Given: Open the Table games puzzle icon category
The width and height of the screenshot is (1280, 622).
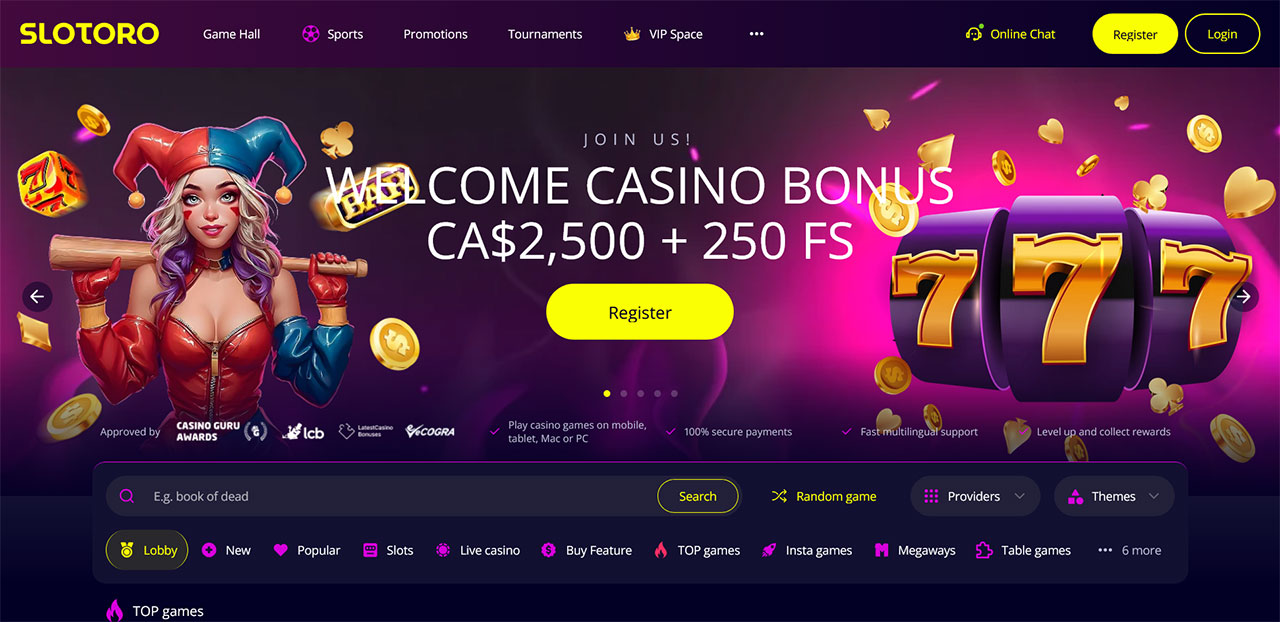Looking at the screenshot, I should pyautogui.click(x=984, y=550).
